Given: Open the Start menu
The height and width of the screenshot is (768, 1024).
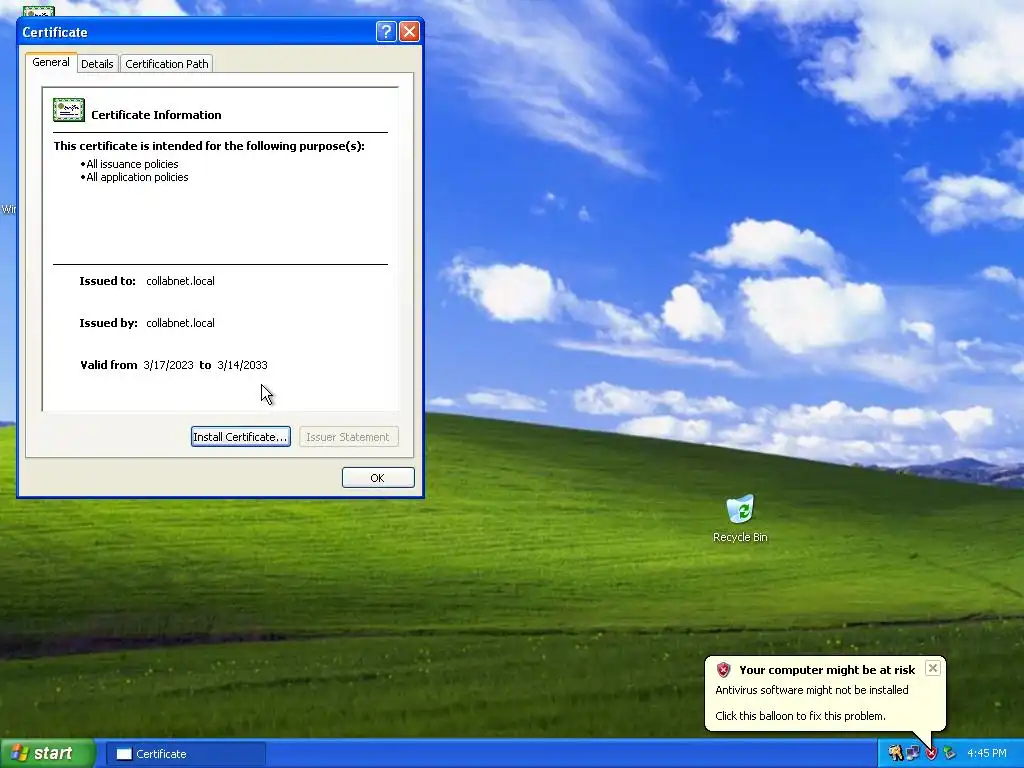Looking at the screenshot, I should pyautogui.click(x=47, y=753).
